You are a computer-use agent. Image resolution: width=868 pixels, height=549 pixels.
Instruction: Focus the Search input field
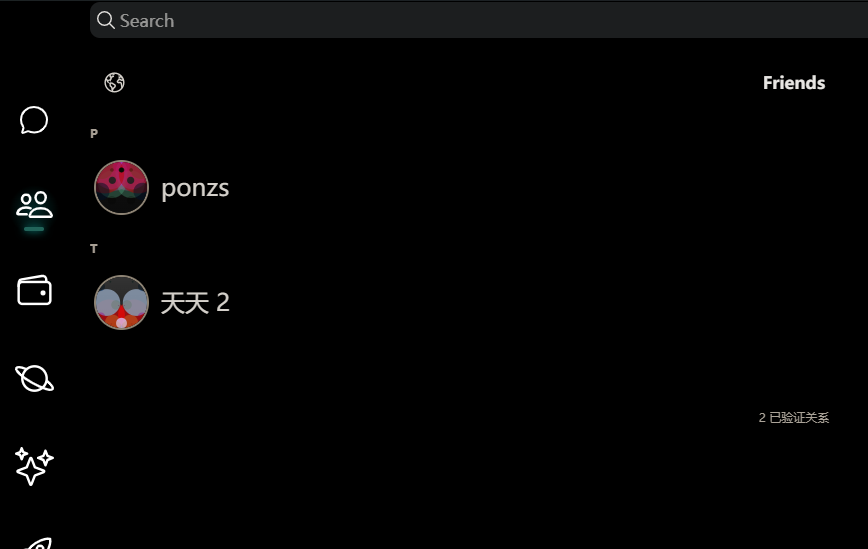(479, 20)
